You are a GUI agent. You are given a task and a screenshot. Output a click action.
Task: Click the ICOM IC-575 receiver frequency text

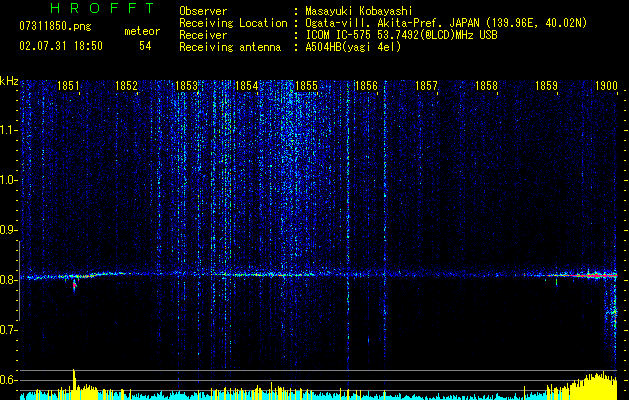point(401,35)
